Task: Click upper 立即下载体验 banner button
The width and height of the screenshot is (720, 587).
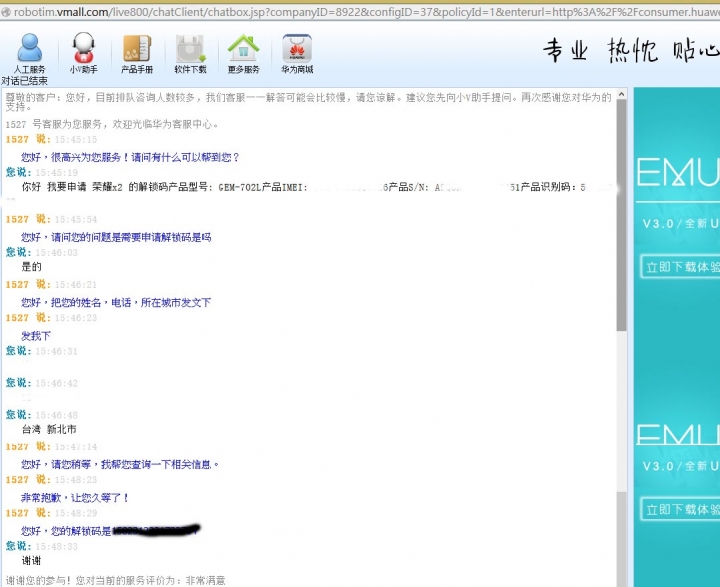Action: click(681, 267)
